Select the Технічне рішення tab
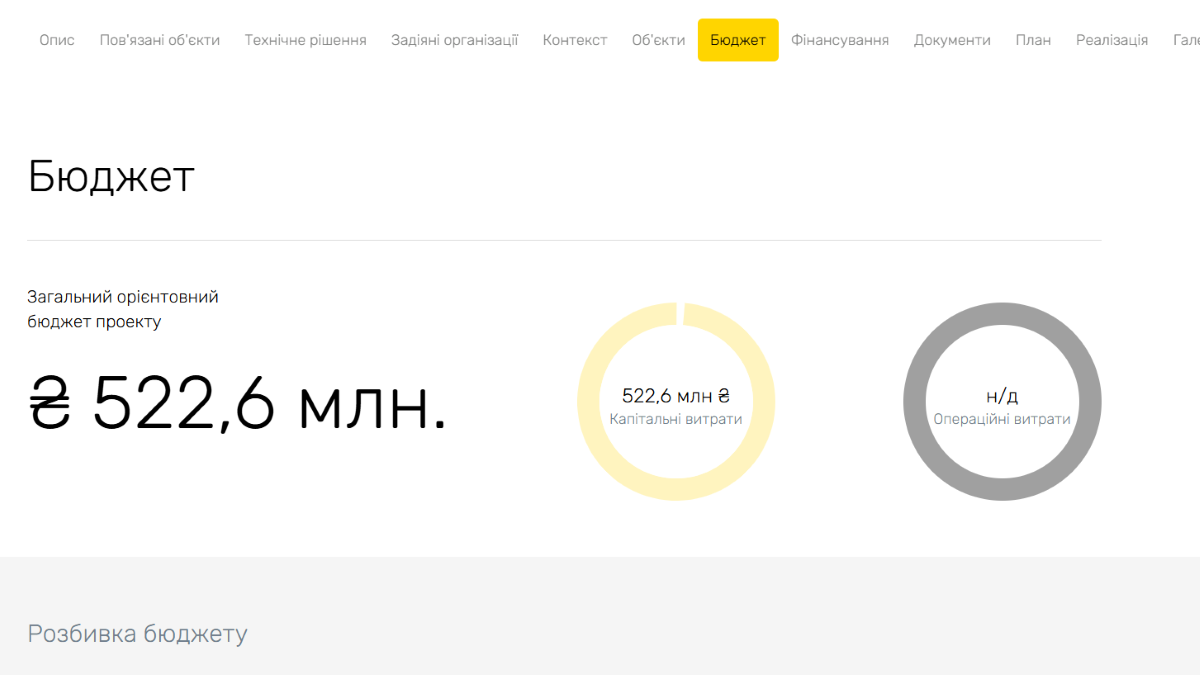This screenshot has width=1200, height=675. (305, 40)
